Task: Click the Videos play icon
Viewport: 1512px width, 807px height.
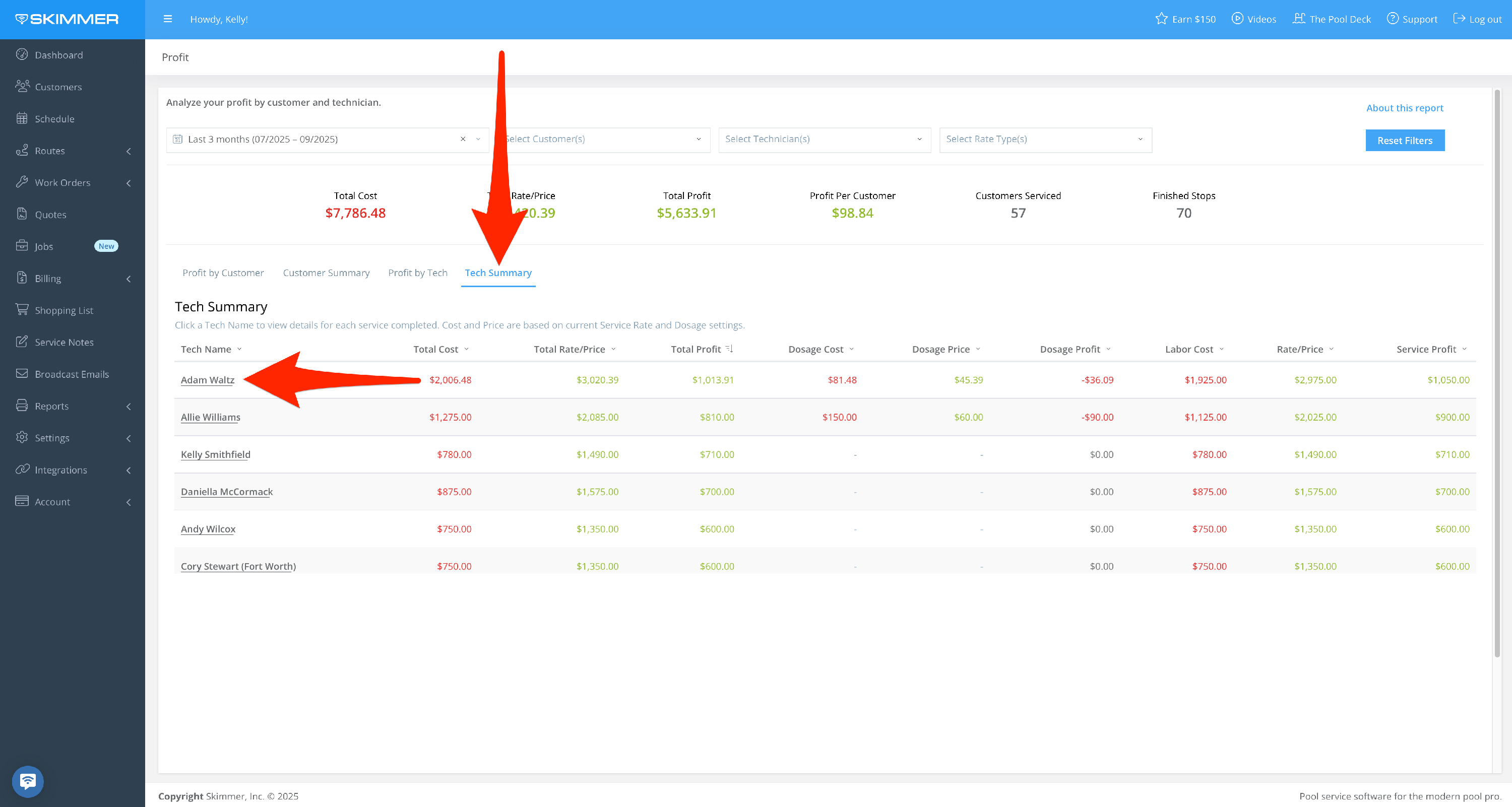Action: coord(1237,19)
